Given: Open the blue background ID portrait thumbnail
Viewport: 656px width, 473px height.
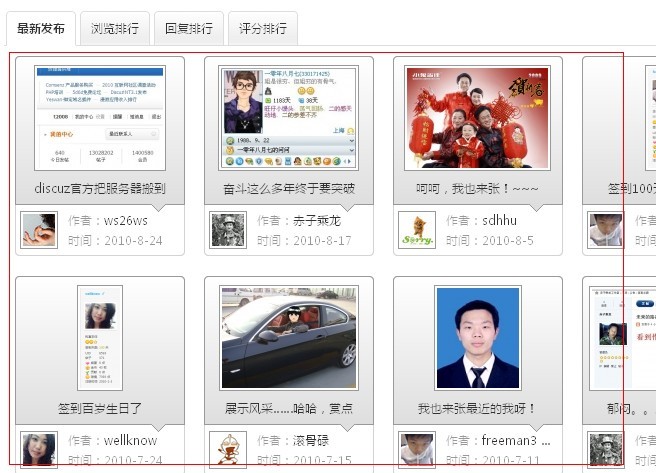Looking at the screenshot, I should click(x=478, y=338).
